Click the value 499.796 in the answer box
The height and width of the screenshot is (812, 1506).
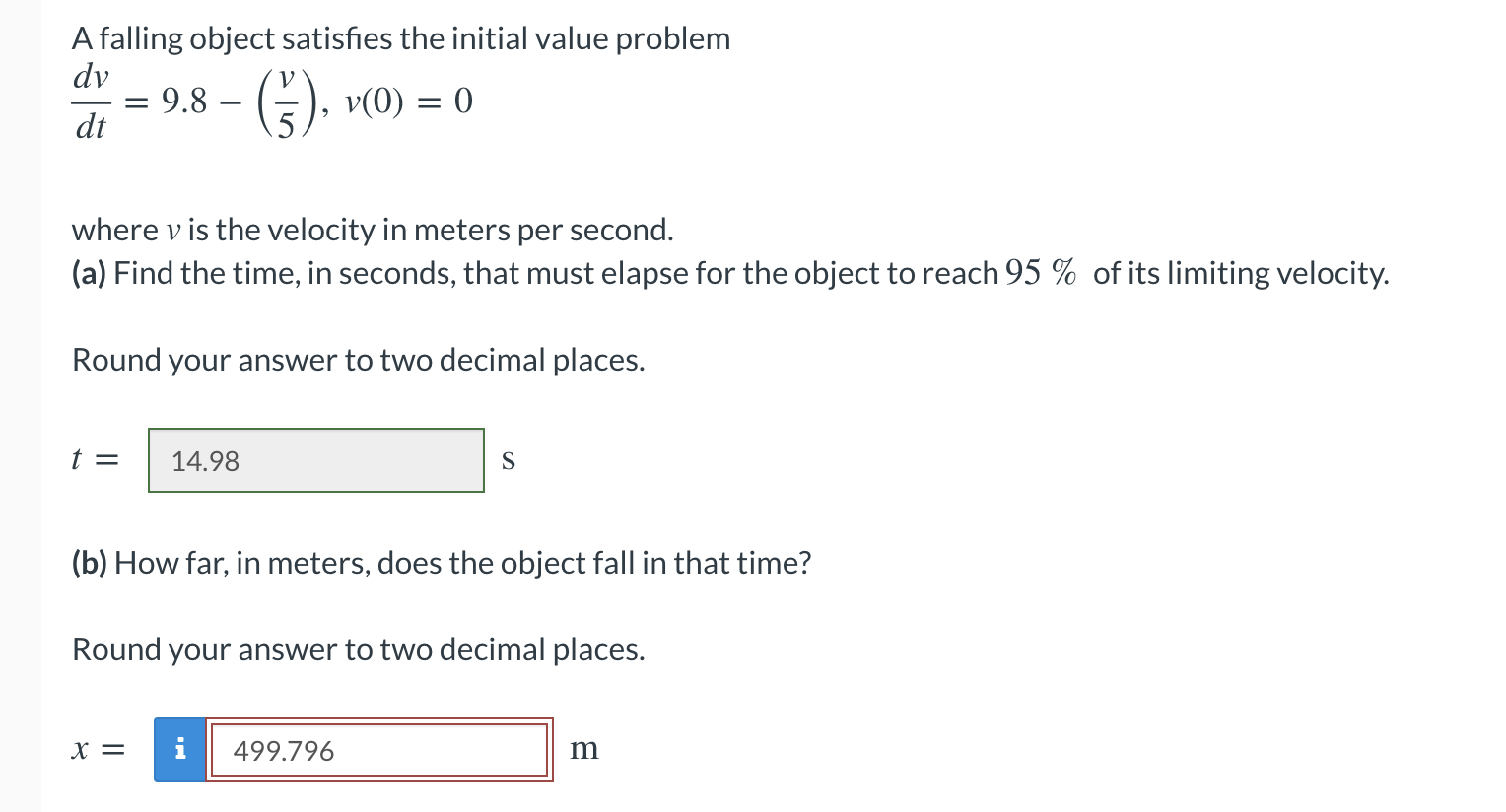click(x=283, y=751)
